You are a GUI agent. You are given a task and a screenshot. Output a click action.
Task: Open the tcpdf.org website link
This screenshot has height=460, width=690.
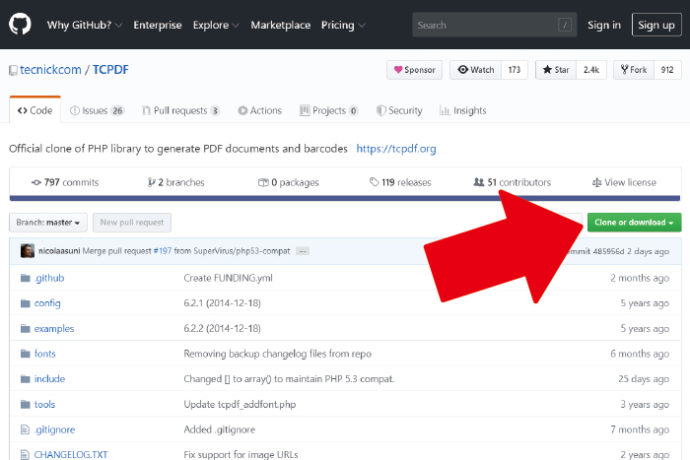click(x=396, y=149)
